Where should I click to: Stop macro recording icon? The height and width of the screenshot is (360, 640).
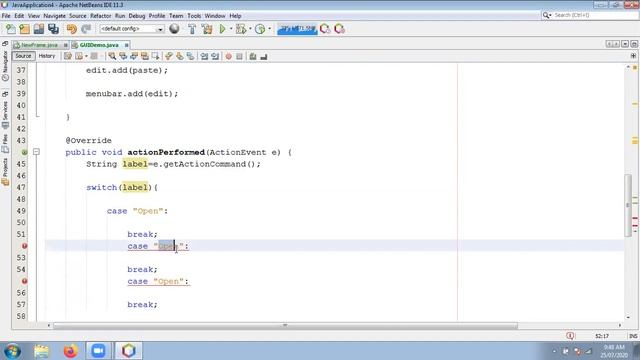click(x=240, y=56)
